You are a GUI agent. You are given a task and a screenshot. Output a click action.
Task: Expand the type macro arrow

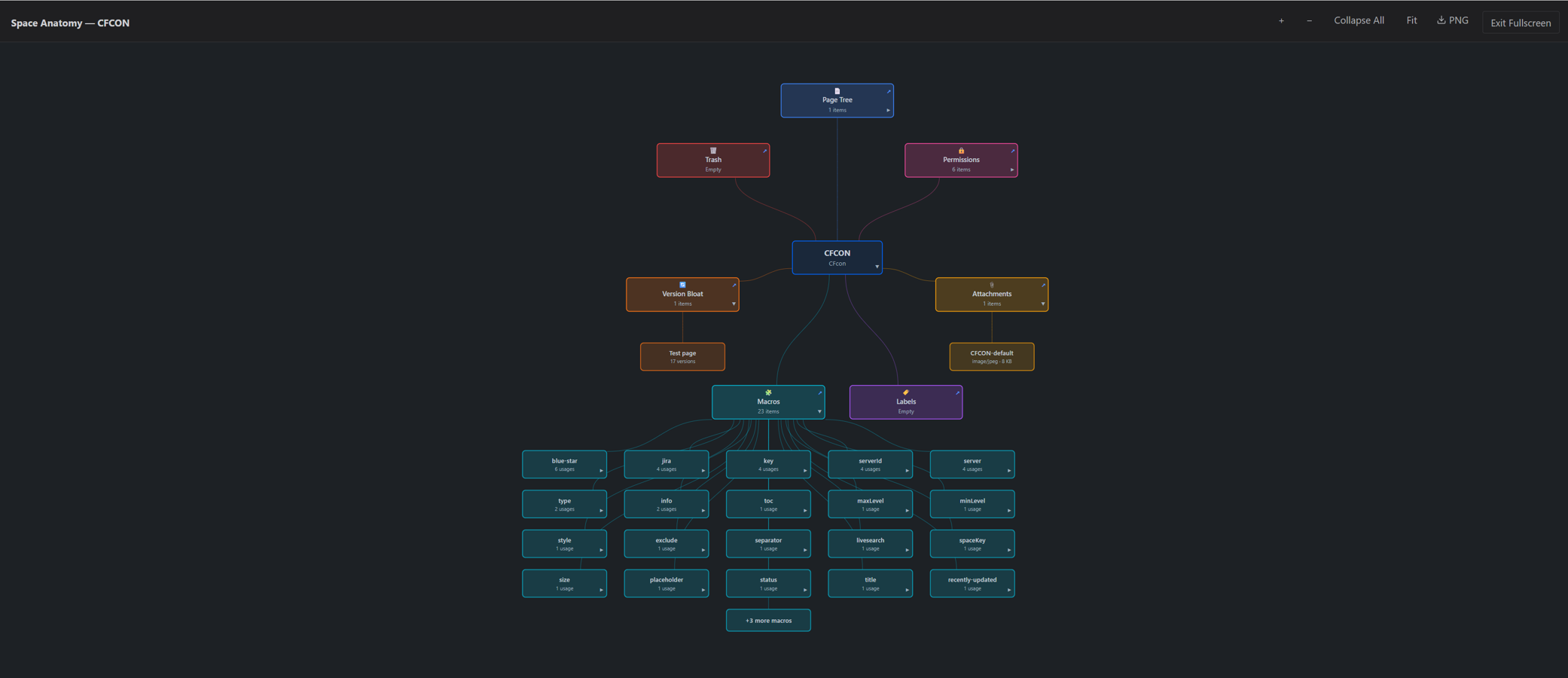(x=601, y=511)
